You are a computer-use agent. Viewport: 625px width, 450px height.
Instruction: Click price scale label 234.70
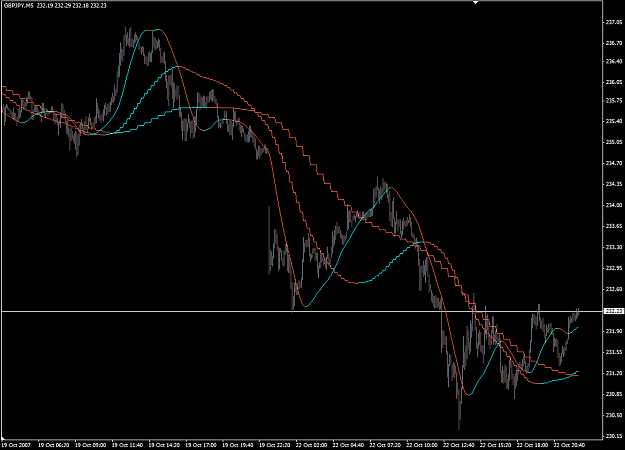click(x=614, y=163)
